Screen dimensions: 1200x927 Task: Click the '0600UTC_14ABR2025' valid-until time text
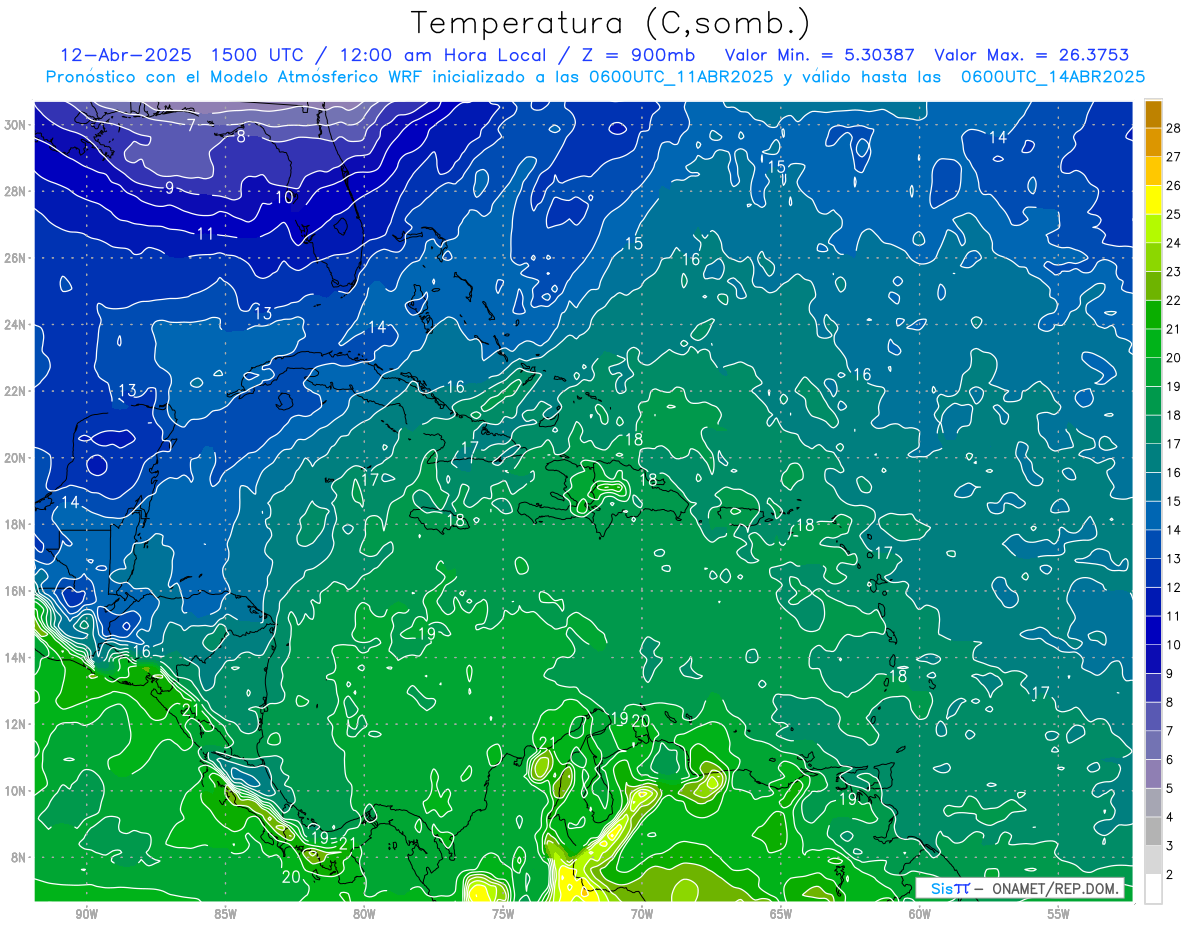pyautogui.click(x=1053, y=76)
